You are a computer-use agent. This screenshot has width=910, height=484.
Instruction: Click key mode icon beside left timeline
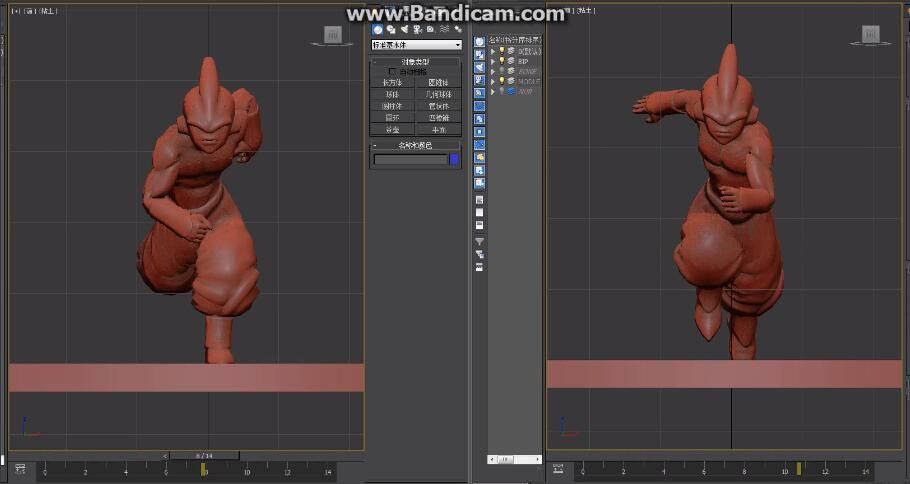pyautogui.click(x=20, y=468)
